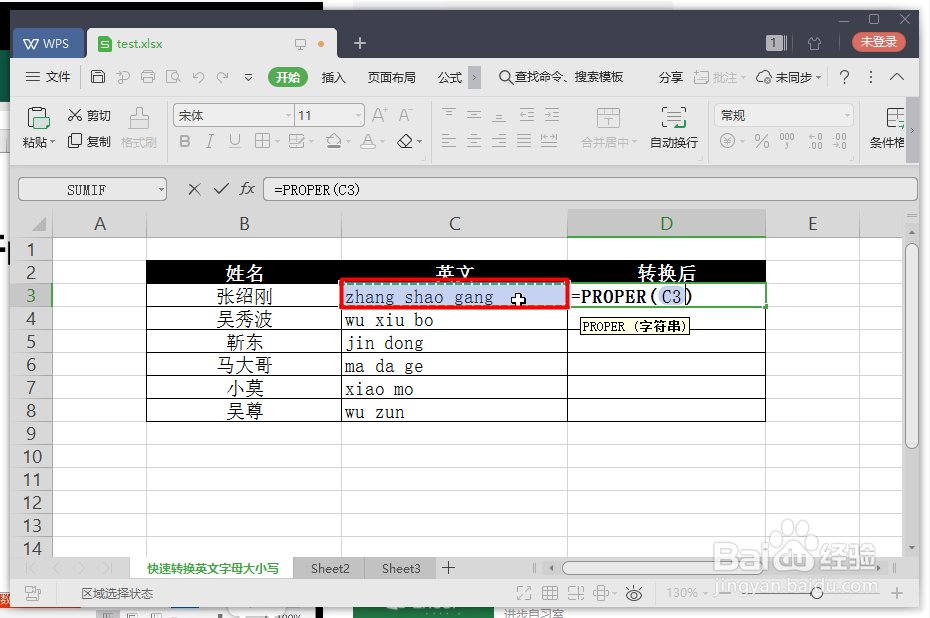
Task: Open Print Preview icon
Action: 173,77
